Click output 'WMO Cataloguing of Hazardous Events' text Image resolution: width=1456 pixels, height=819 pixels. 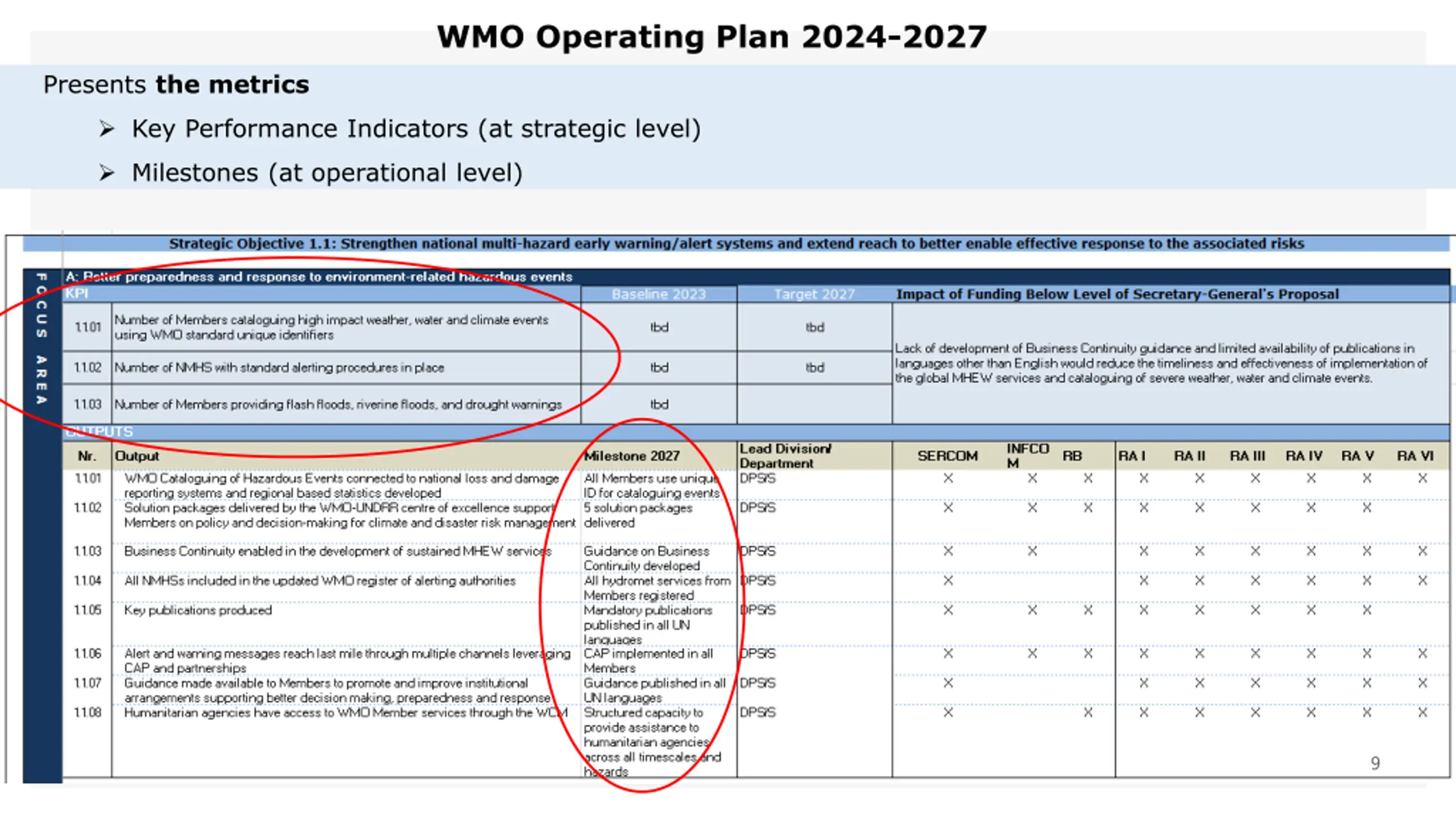pos(341,486)
